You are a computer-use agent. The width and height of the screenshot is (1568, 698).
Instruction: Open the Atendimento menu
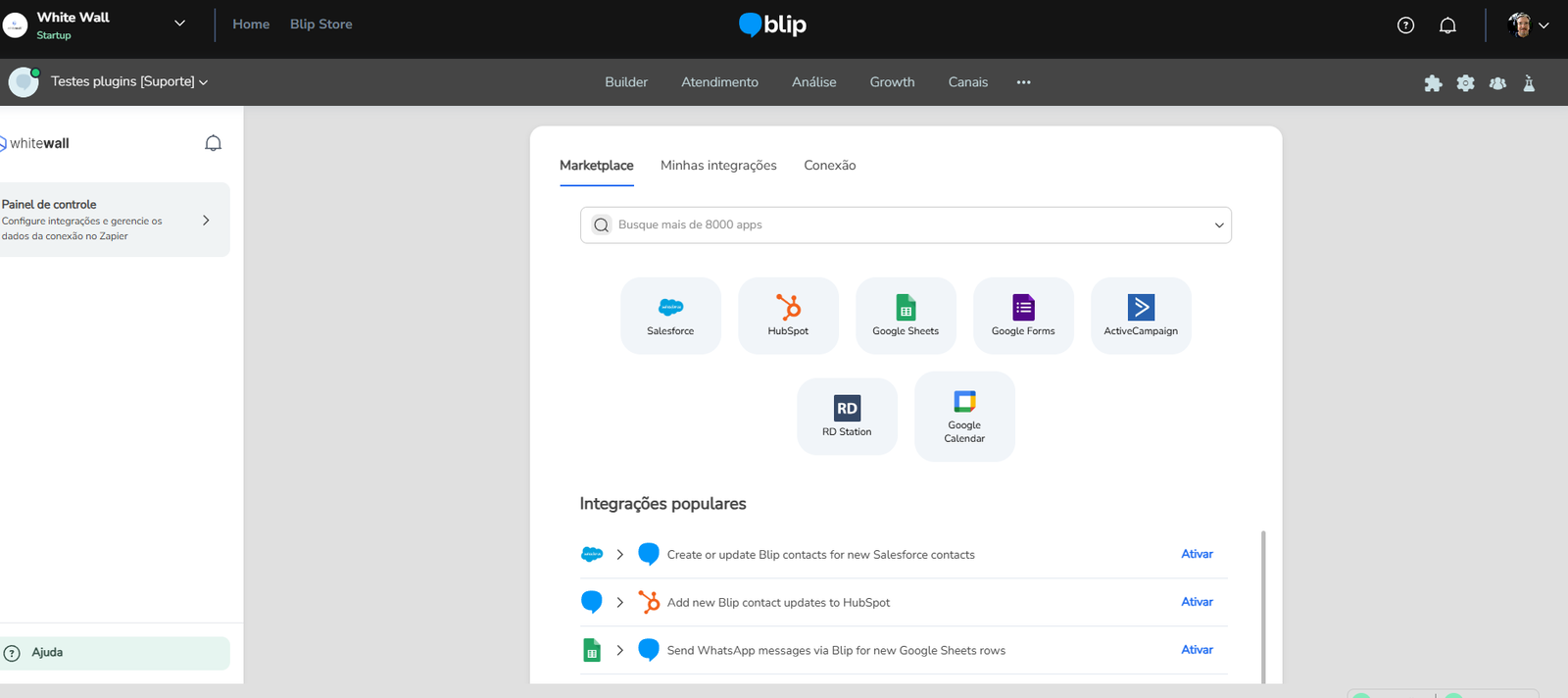[x=719, y=82]
